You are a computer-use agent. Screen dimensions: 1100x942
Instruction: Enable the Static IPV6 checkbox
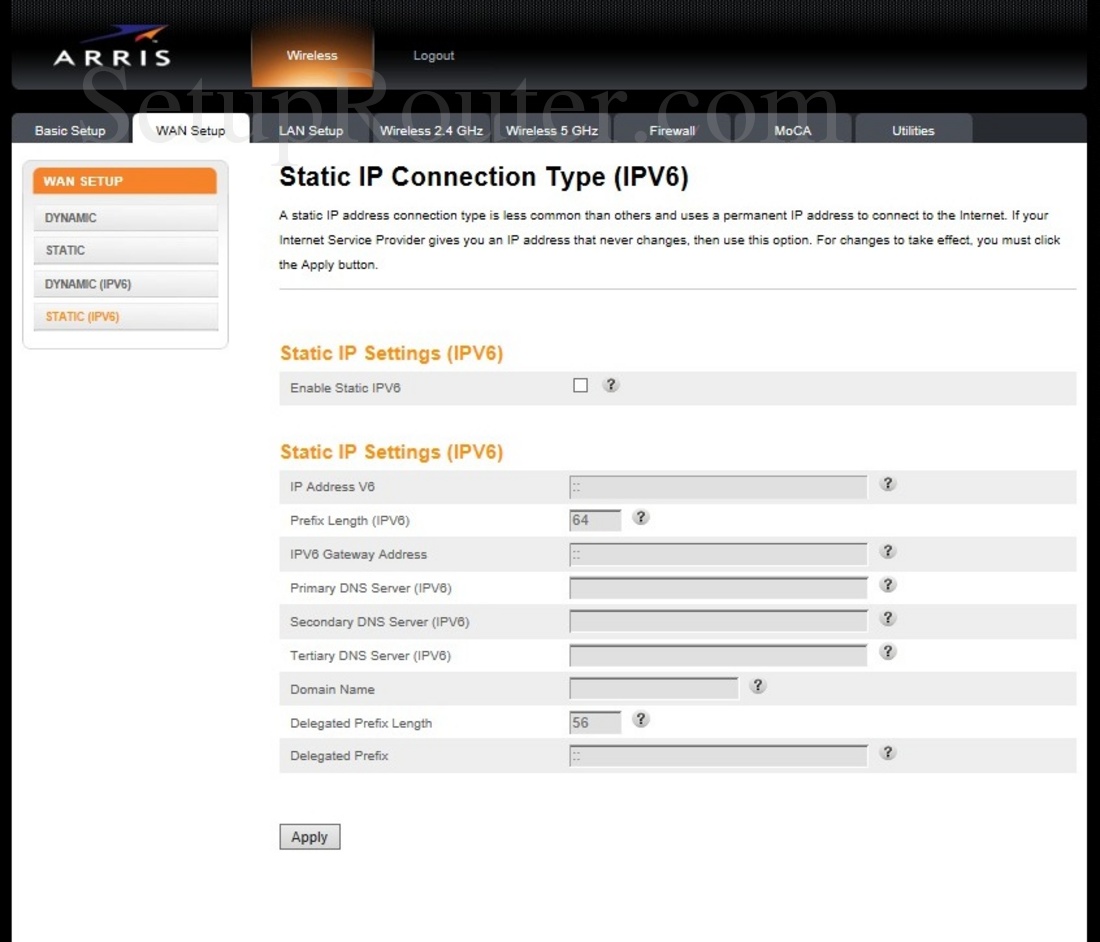[580, 385]
